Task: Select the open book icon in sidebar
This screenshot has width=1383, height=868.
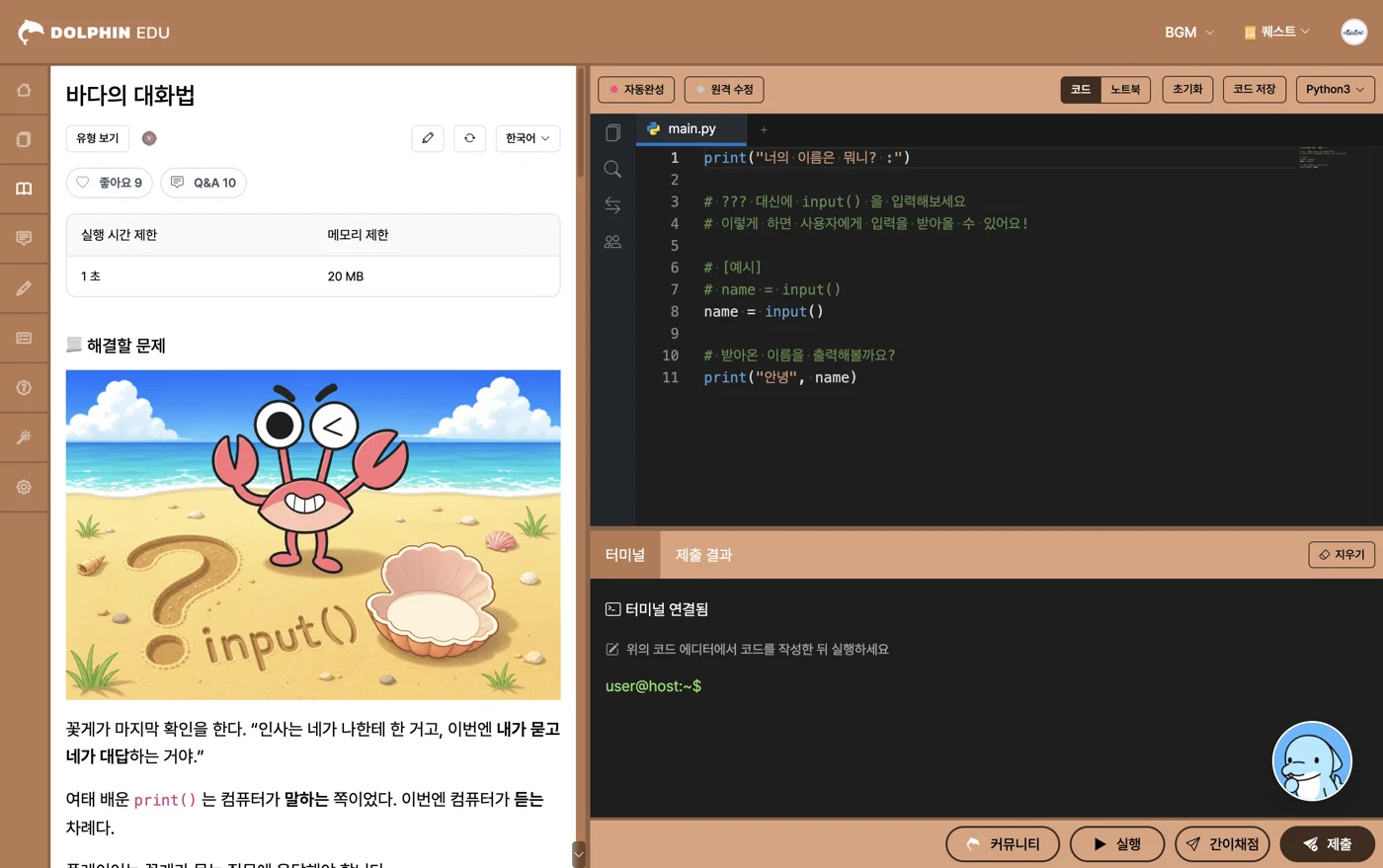Action: 24,189
